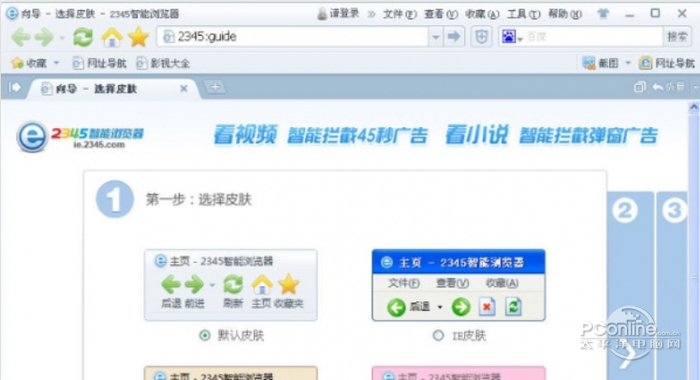Click the Baidu search input box
The width and height of the screenshot is (700, 380).
[593, 37]
